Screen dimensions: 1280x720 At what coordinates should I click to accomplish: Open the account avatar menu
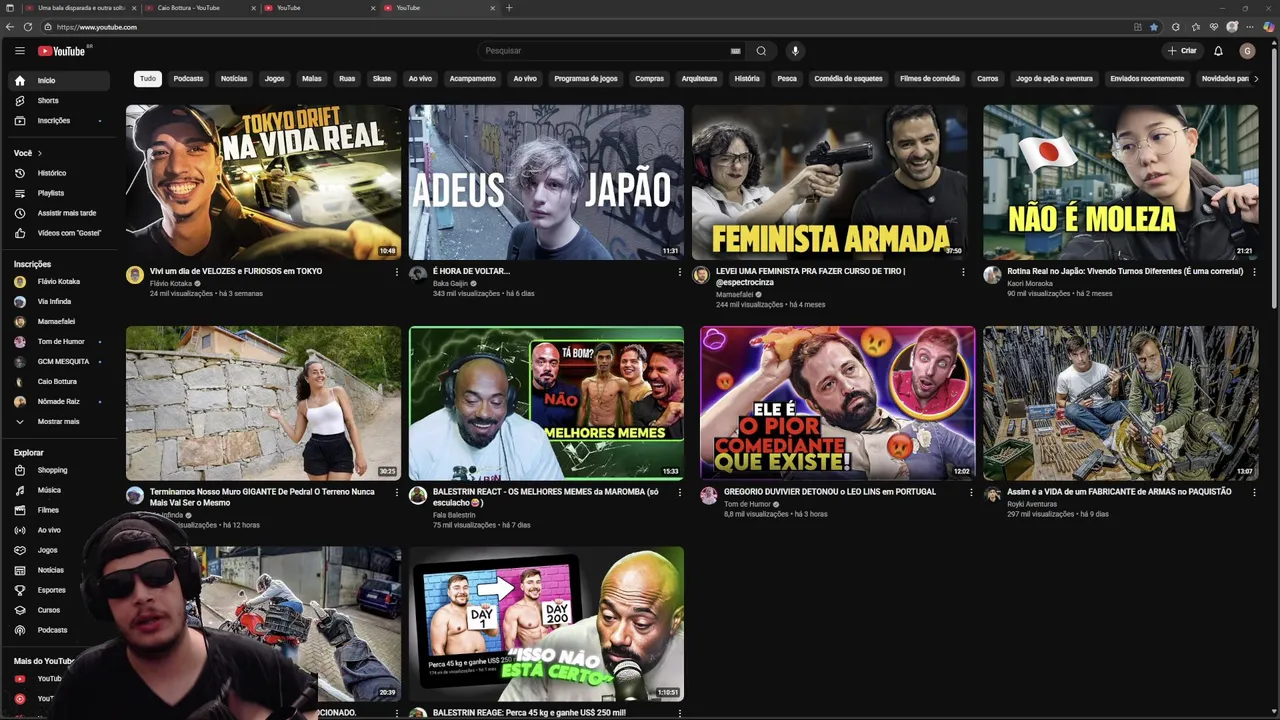point(1247,51)
